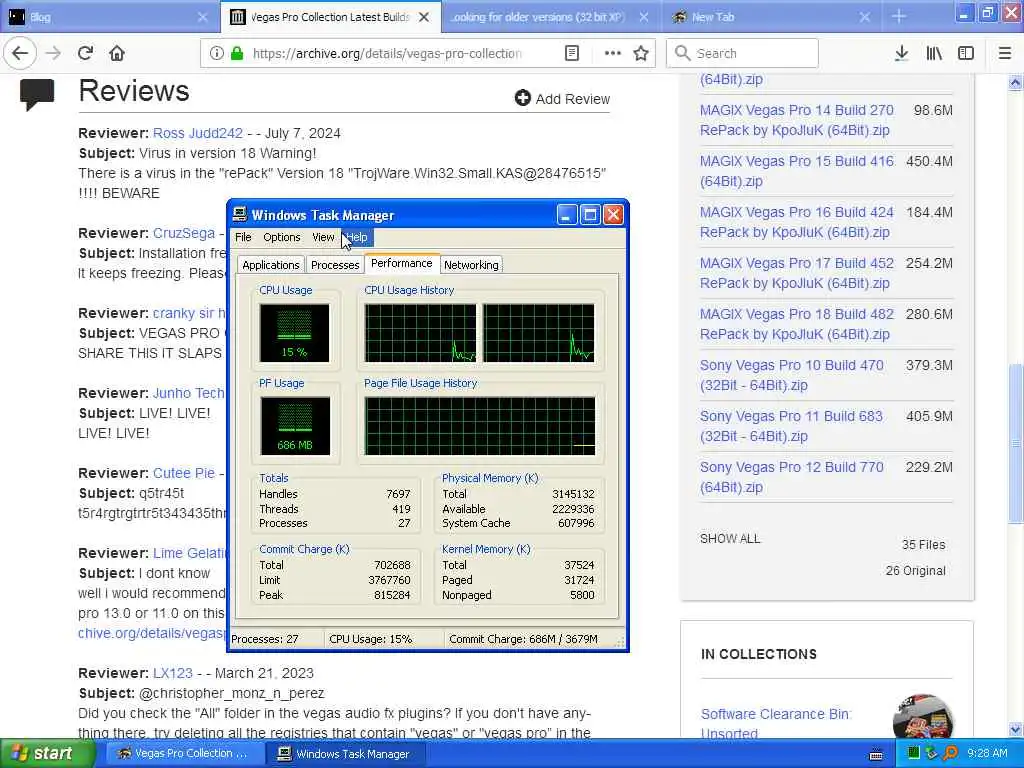The image size is (1024, 768).
Task: Click scrollbar down arrow on page
Action: coord(1016,729)
